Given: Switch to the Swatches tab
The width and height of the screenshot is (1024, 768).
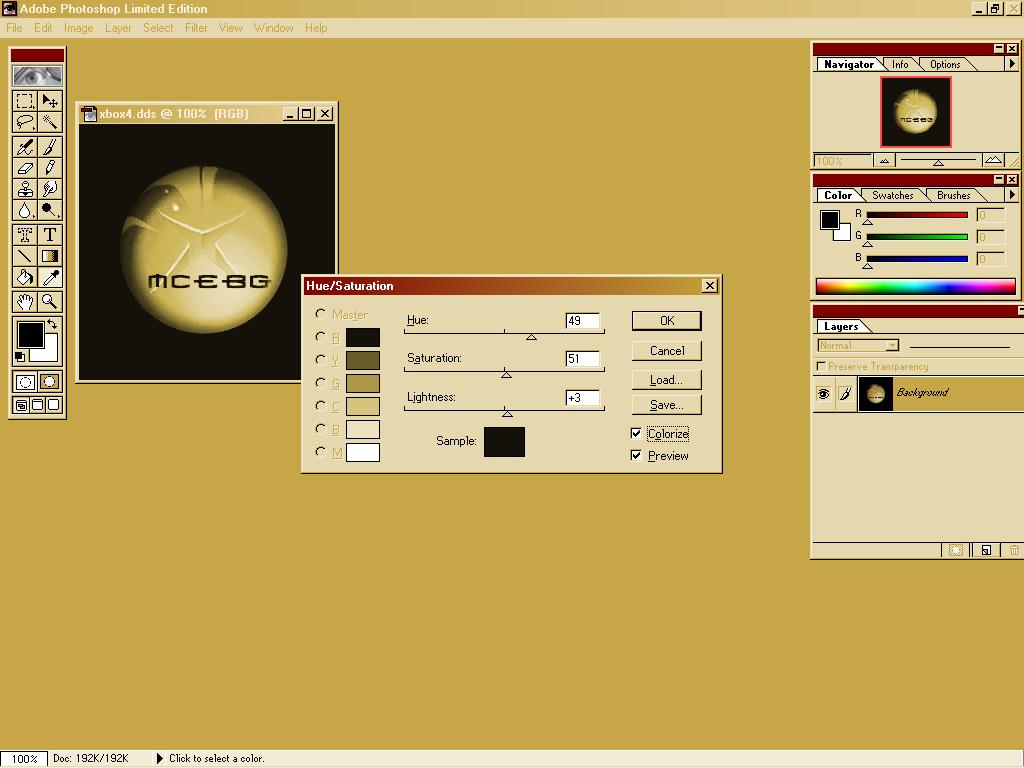Looking at the screenshot, I should pos(892,195).
